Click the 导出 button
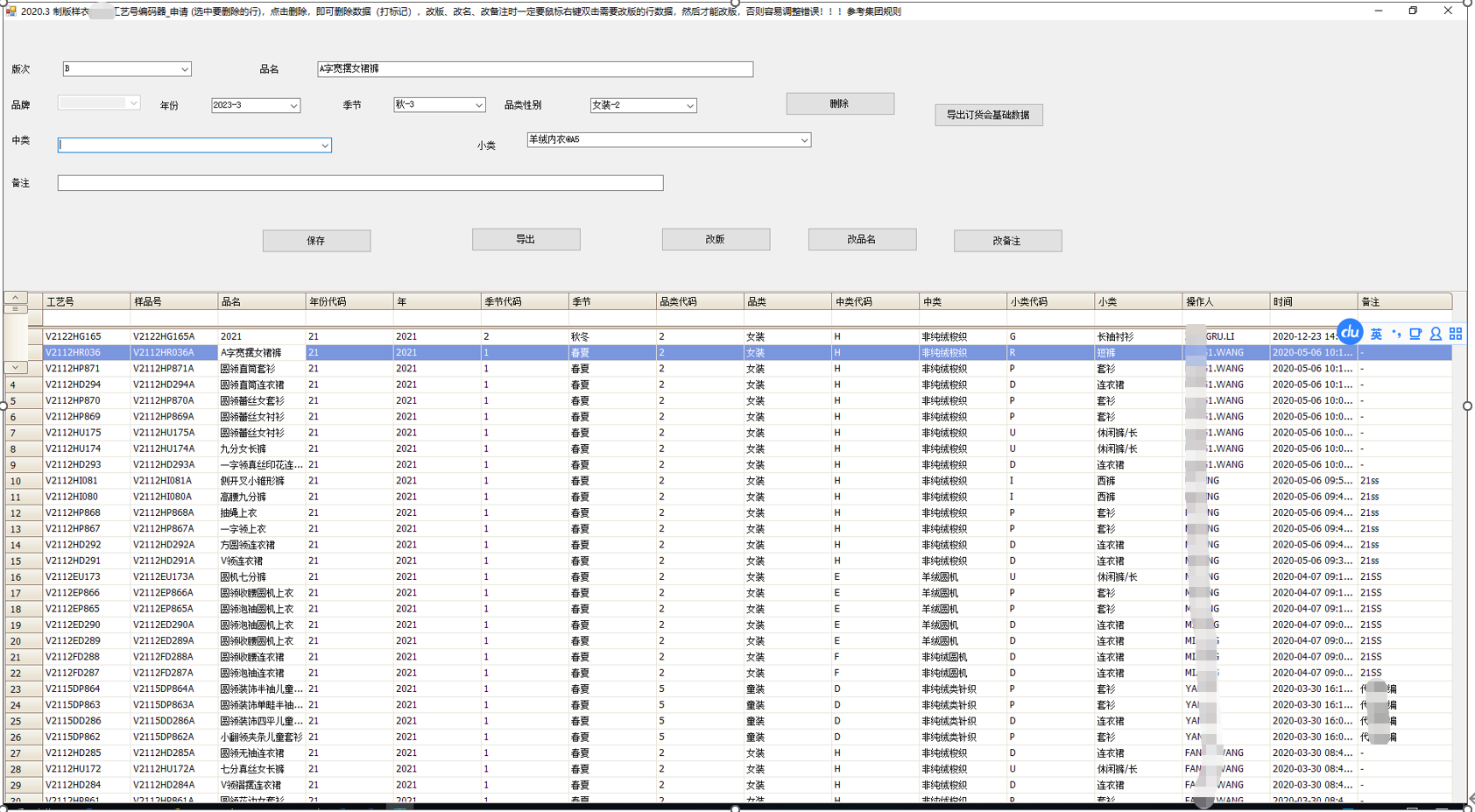This screenshot has width=1475, height=812. 526,239
